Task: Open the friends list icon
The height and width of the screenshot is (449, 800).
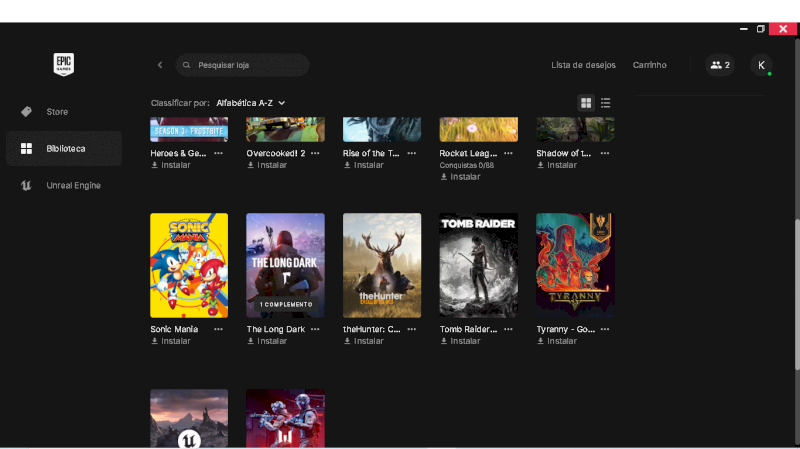Action: tap(719, 65)
